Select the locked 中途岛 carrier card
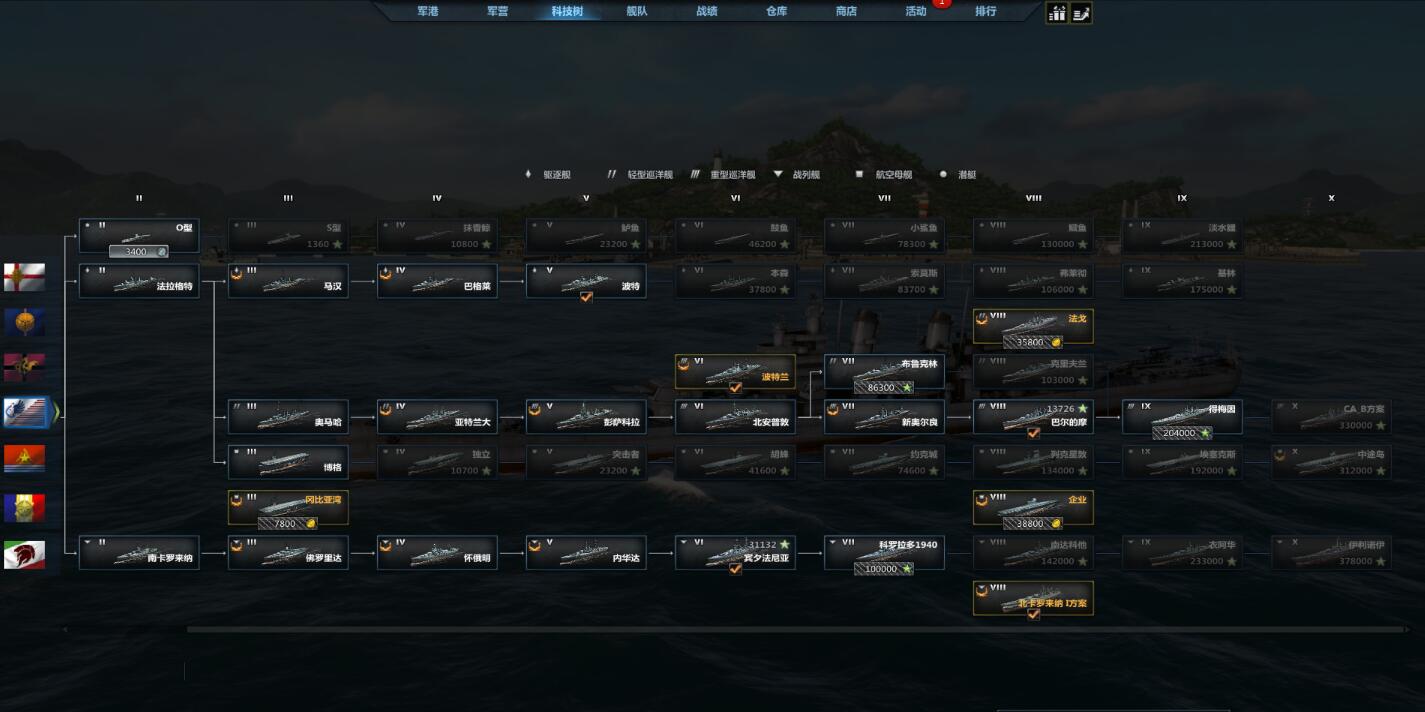This screenshot has width=1425, height=712. click(1331, 462)
